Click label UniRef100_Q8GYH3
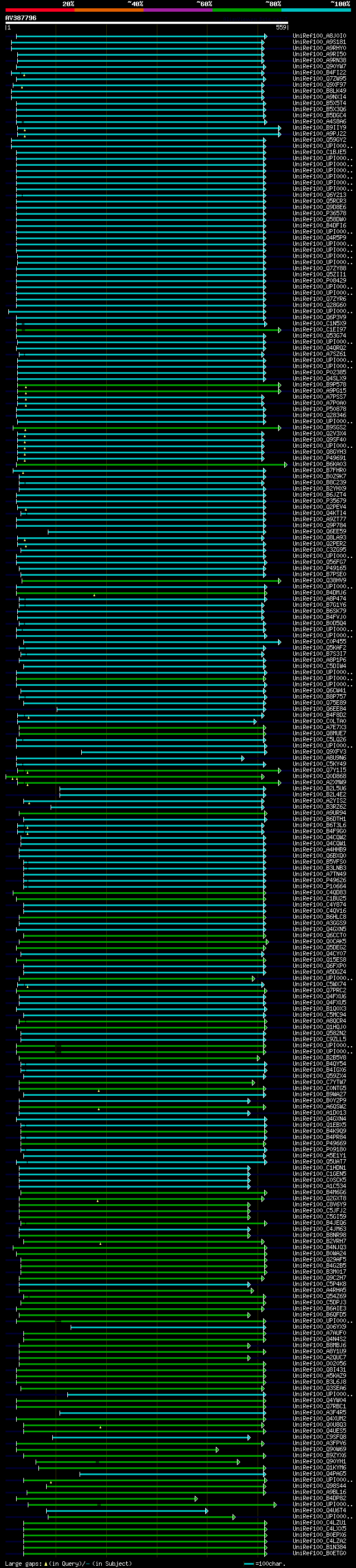The image size is (356, 1568). (319, 452)
